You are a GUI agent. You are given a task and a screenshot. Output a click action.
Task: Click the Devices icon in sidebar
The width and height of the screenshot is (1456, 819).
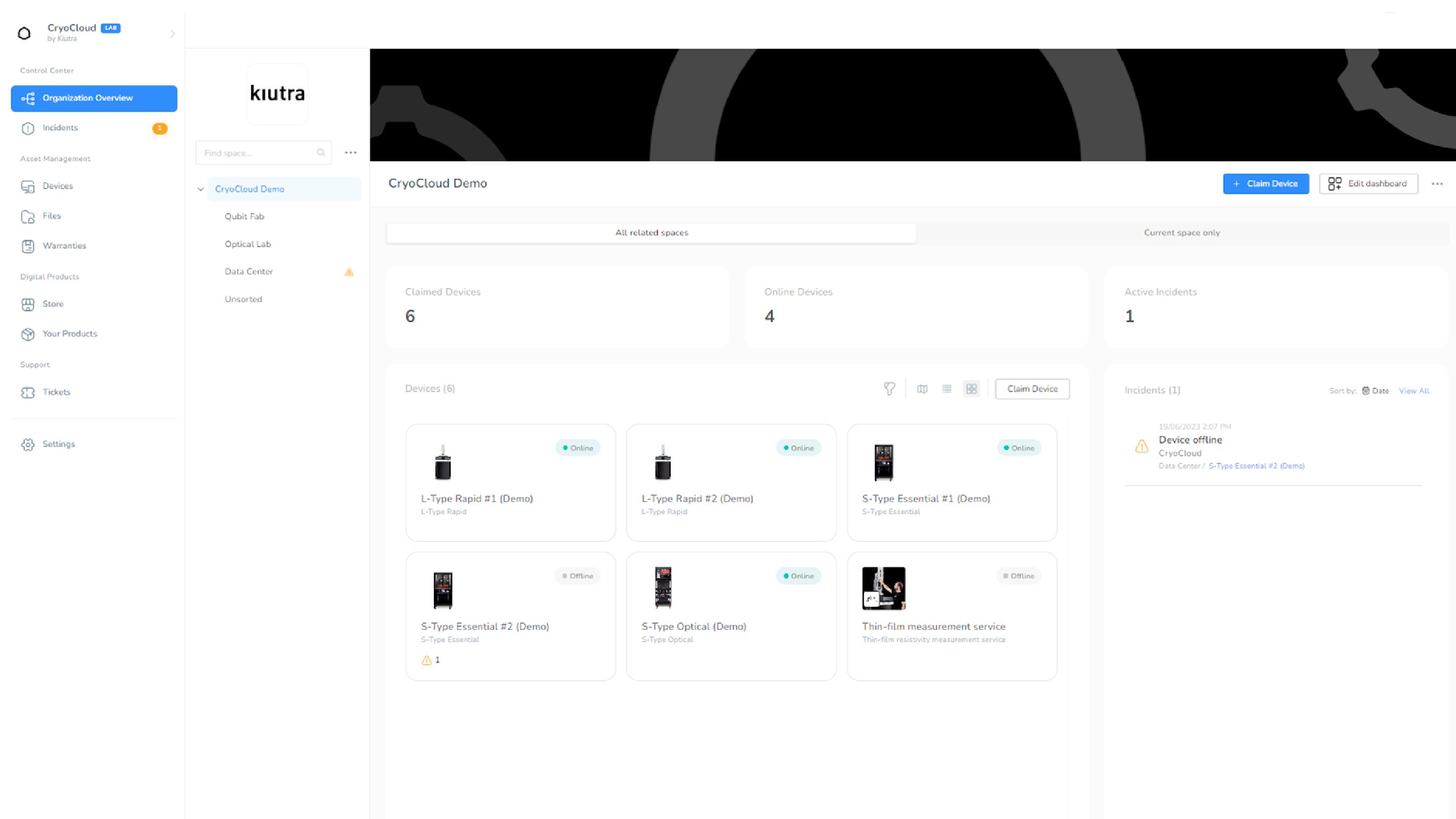click(28, 186)
